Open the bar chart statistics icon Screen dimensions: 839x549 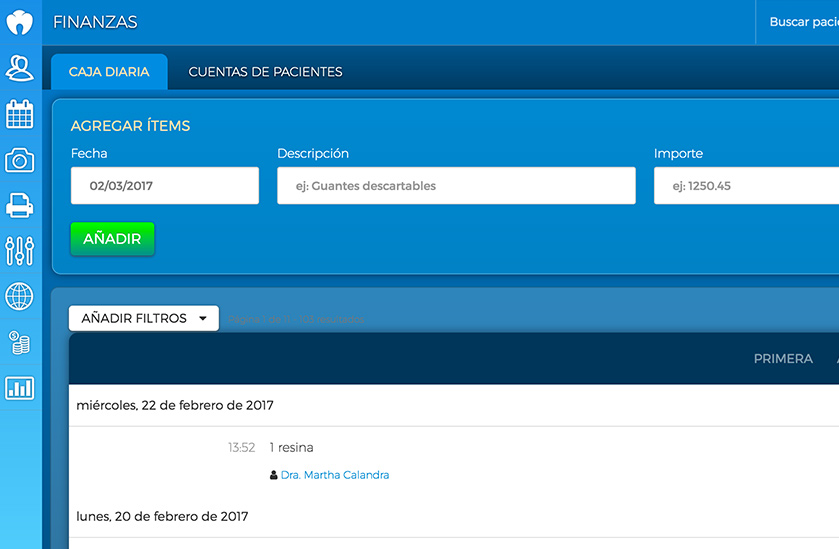click(20, 388)
